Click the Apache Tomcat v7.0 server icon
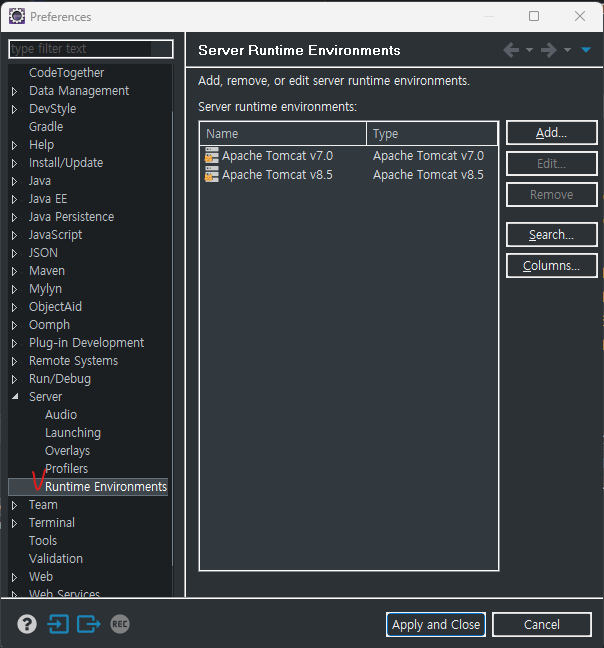The image size is (604, 648). 212,156
